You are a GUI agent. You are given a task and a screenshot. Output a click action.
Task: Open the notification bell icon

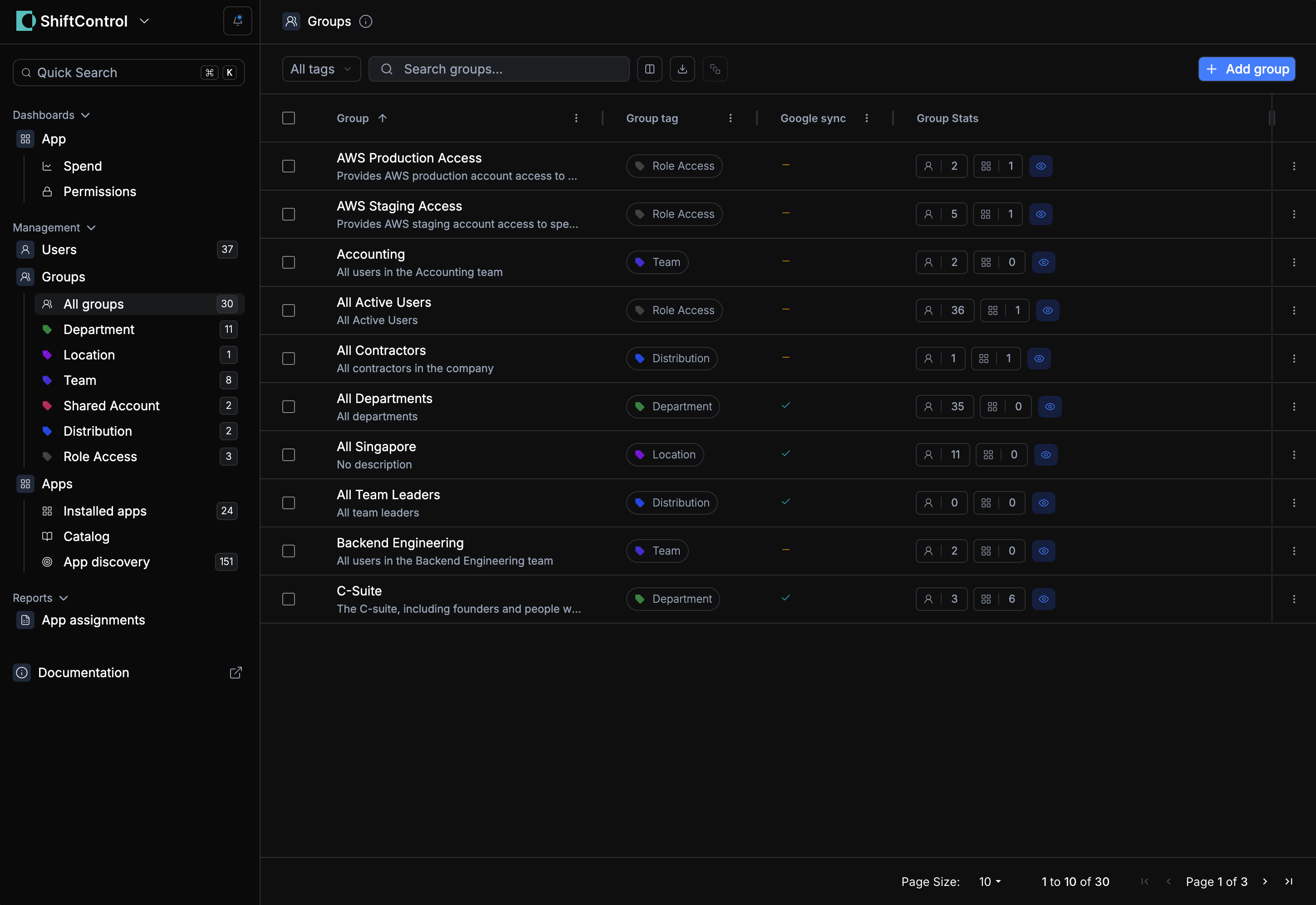(237, 20)
